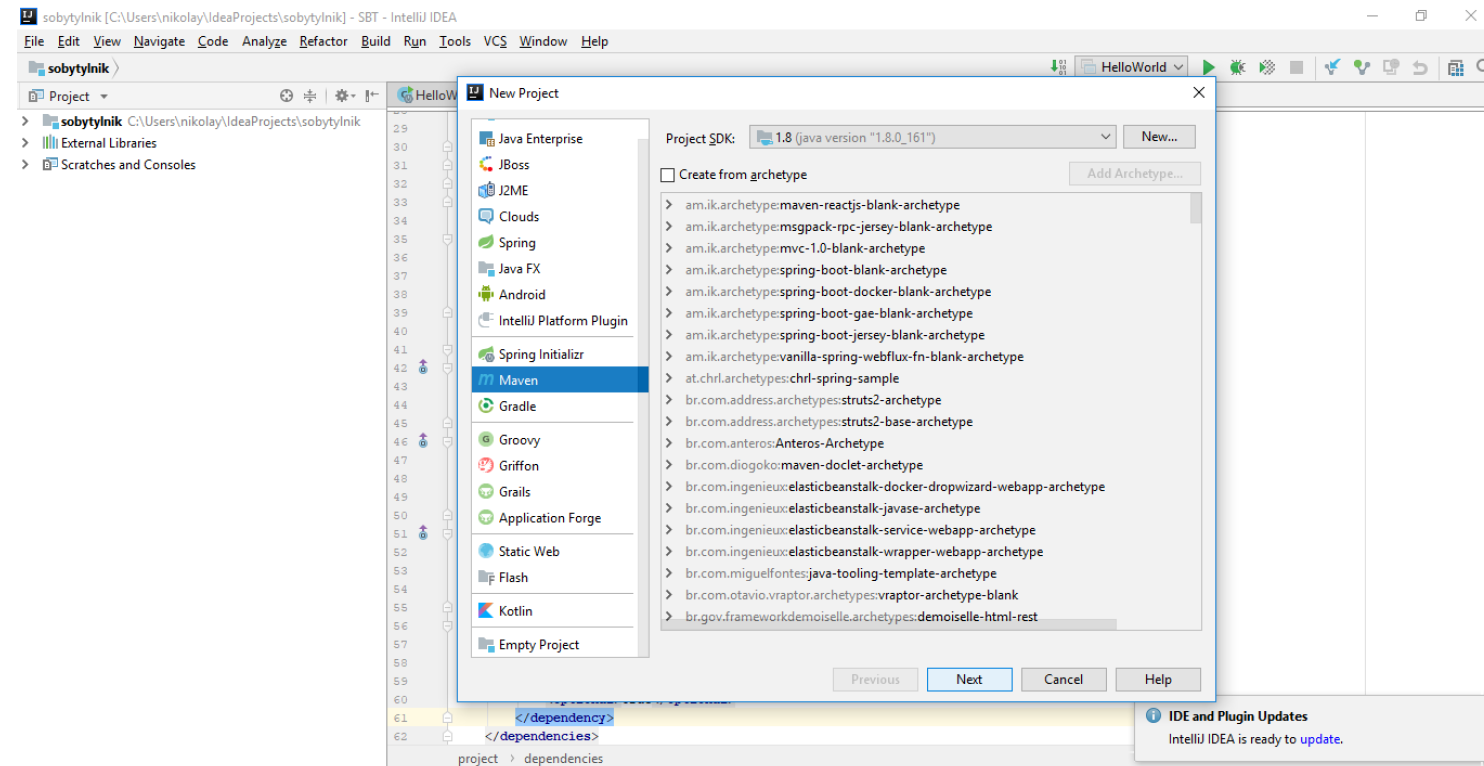The image size is (1484, 766).
Task: Click the Scroll from Source target icon
Action: point(287,96)
